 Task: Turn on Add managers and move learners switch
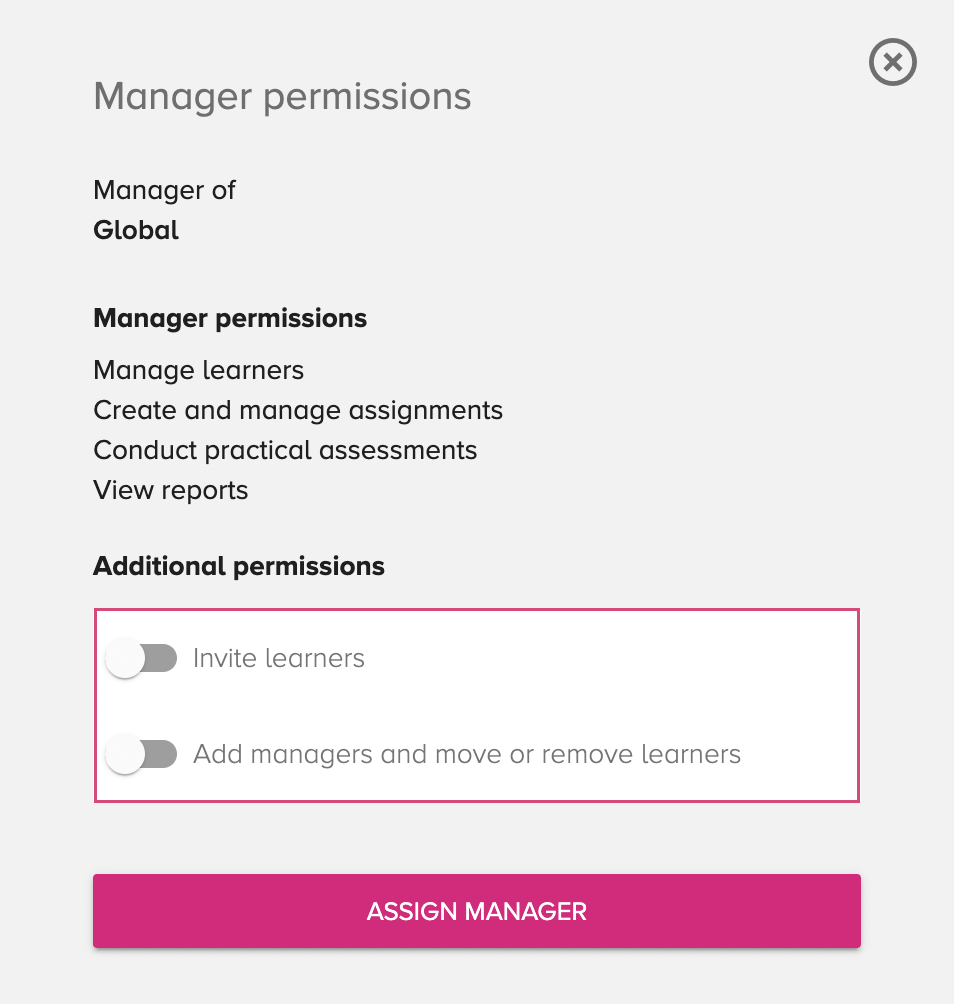click(141, 754)
